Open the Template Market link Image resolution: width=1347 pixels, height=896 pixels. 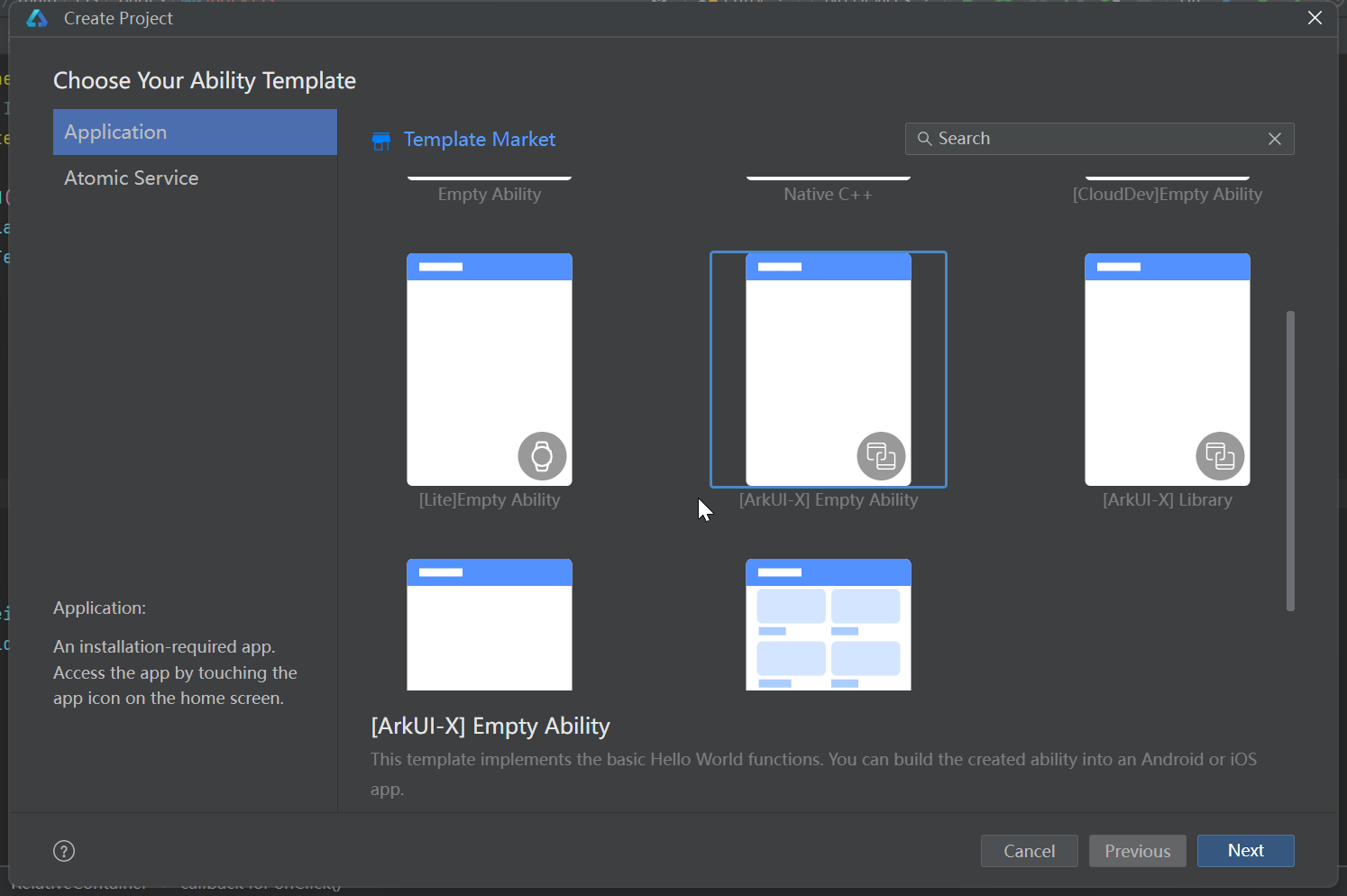pyautogui.click(x=480, y=140)
